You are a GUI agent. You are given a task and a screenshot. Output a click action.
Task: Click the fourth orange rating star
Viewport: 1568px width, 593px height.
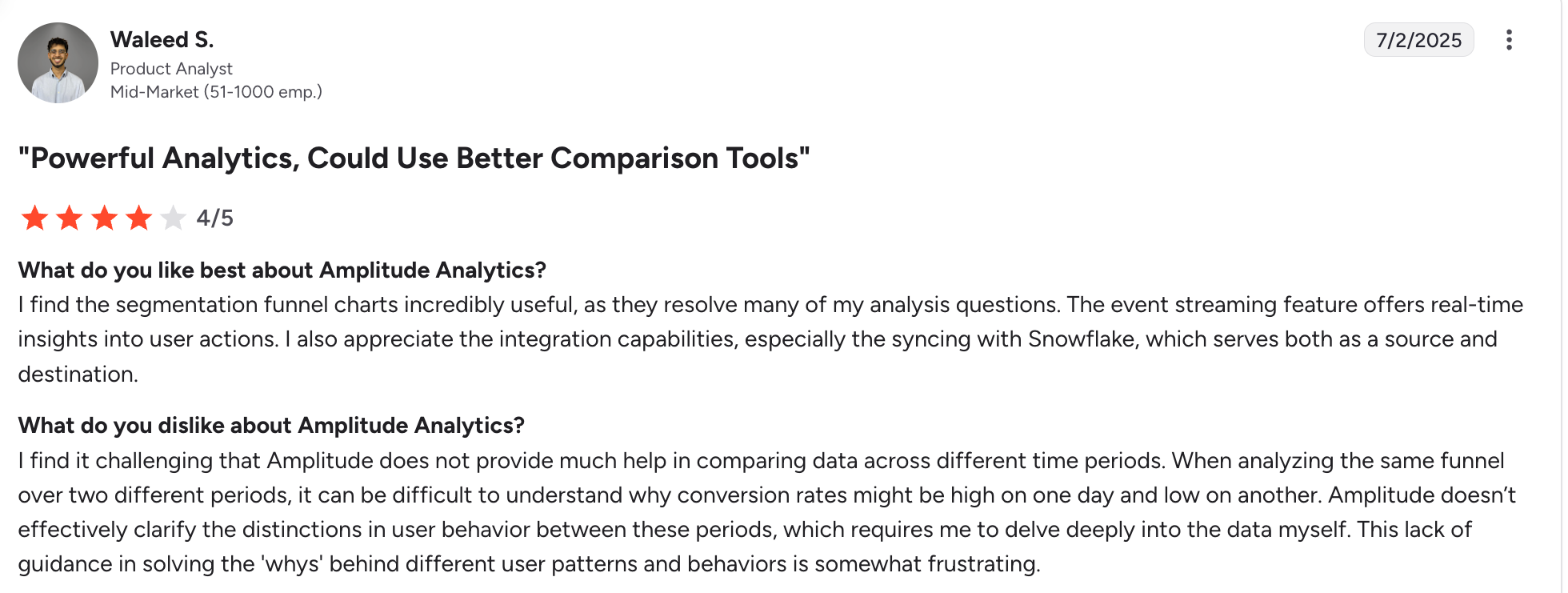pos(139,218)
